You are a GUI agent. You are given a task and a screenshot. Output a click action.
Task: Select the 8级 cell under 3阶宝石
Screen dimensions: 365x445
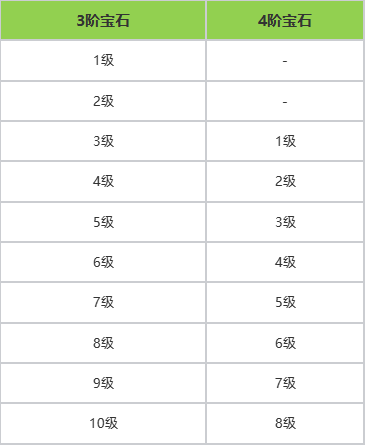103,343
